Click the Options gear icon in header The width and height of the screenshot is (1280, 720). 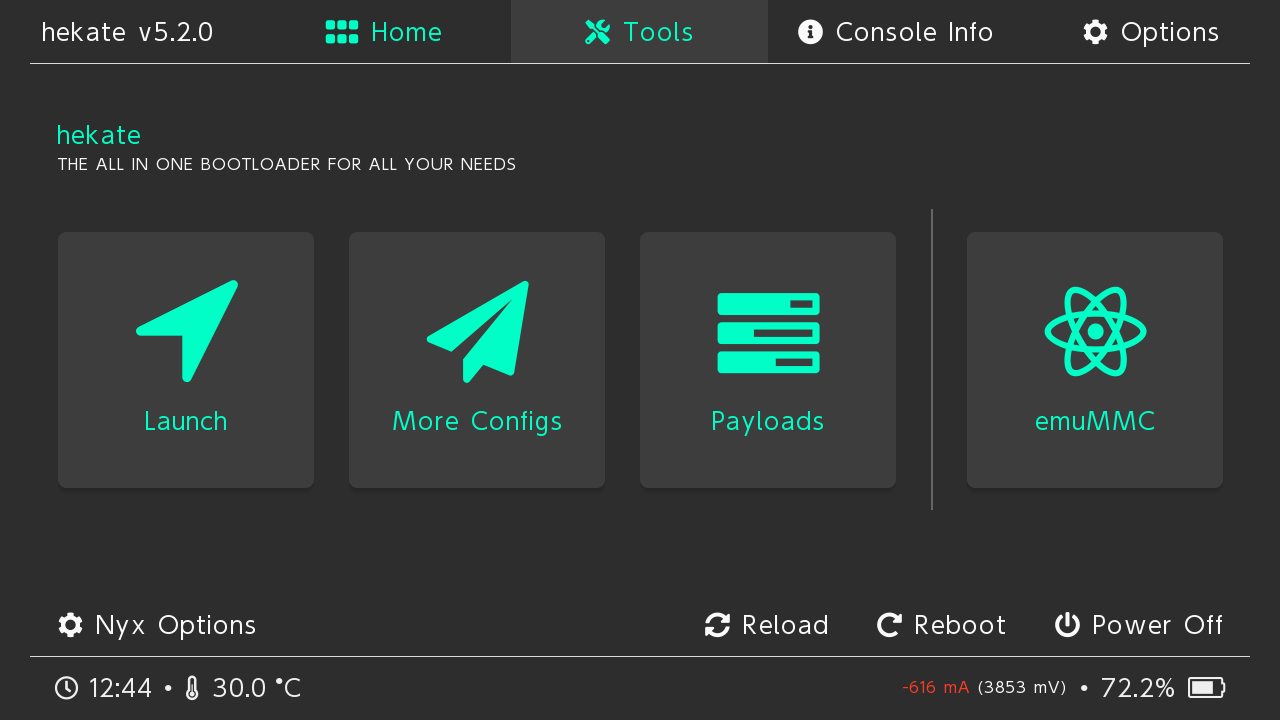point(1095,32)
